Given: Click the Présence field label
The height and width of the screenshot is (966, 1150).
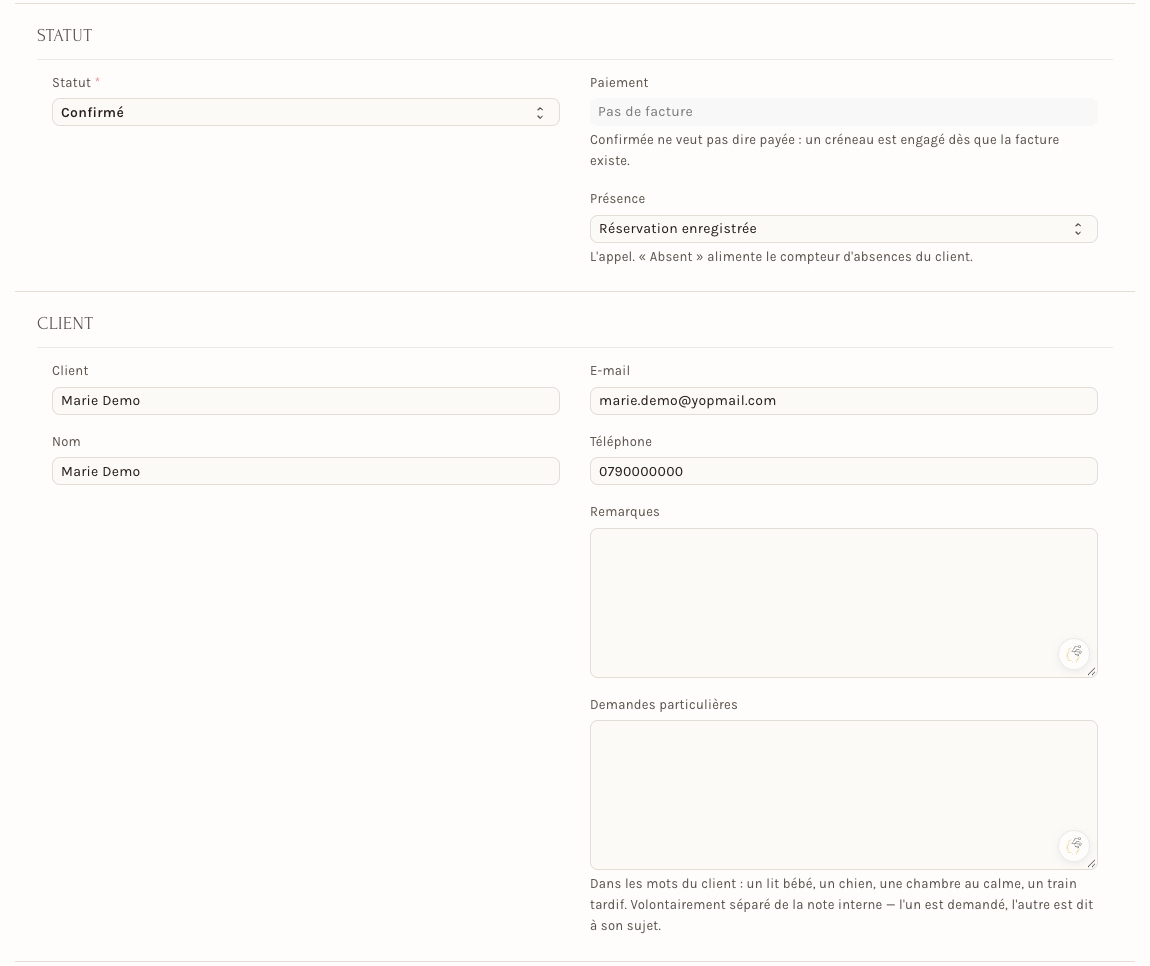Looking at the screenshot, I should (x=618, y=199).
